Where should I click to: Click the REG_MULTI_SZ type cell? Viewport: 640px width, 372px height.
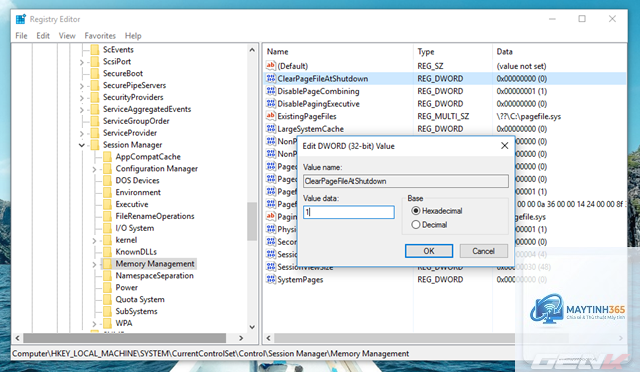443,116
